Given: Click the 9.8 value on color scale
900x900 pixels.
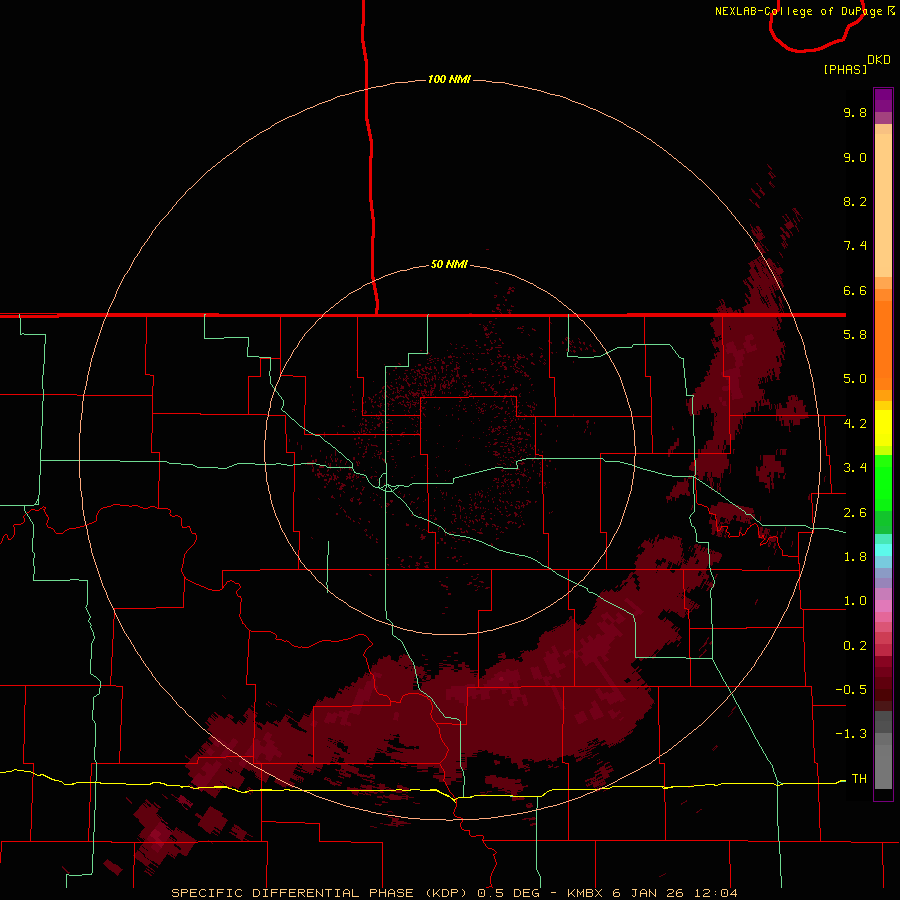Looking at the screenshot, I should click(x=855, y=112).
